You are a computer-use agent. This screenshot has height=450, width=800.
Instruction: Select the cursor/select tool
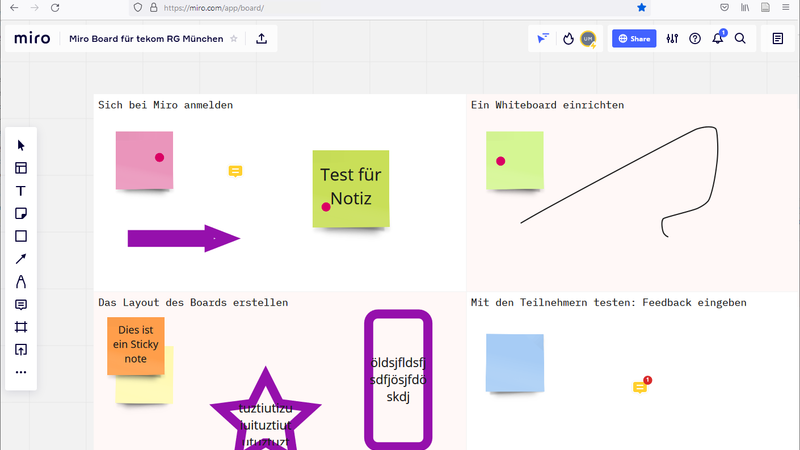coord(21,145)
